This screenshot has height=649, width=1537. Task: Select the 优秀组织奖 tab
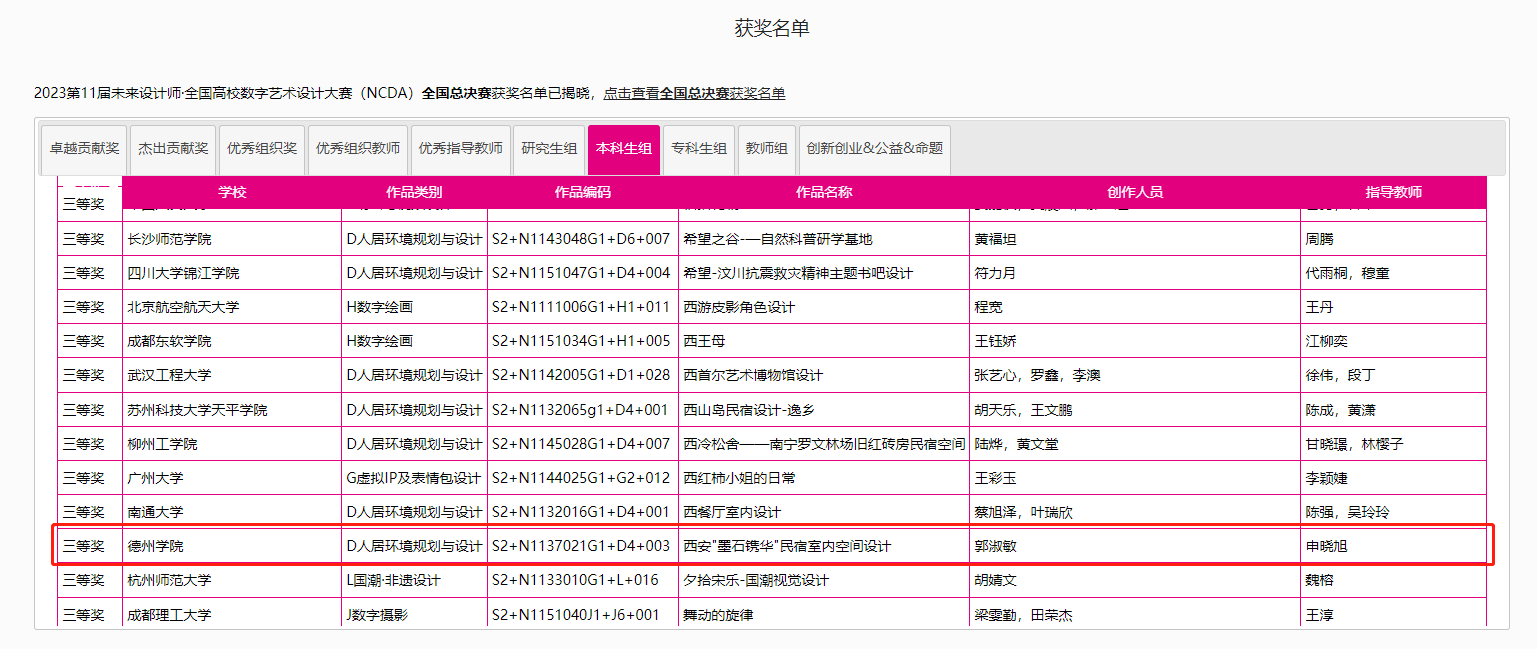[262, 148]
